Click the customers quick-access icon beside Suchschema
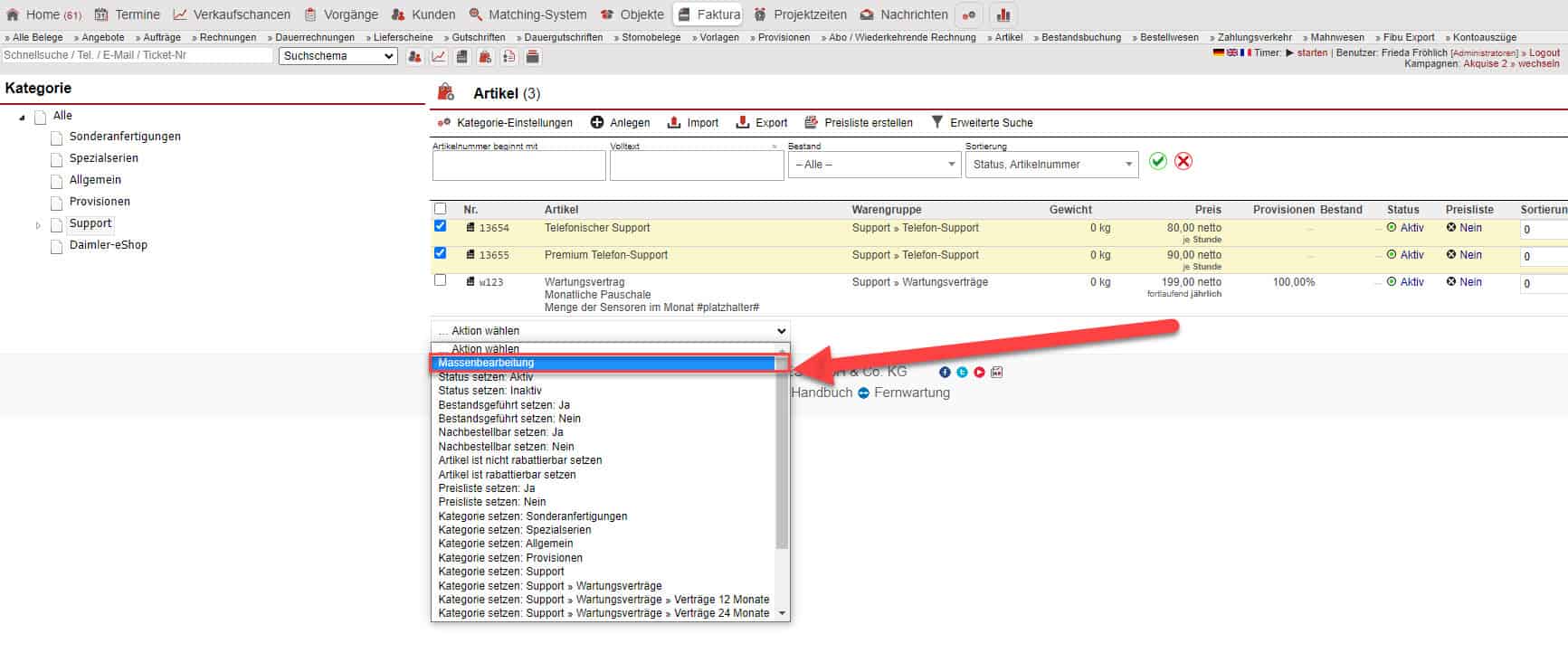This screenshot has height=672, width=1568. [414, 57]
